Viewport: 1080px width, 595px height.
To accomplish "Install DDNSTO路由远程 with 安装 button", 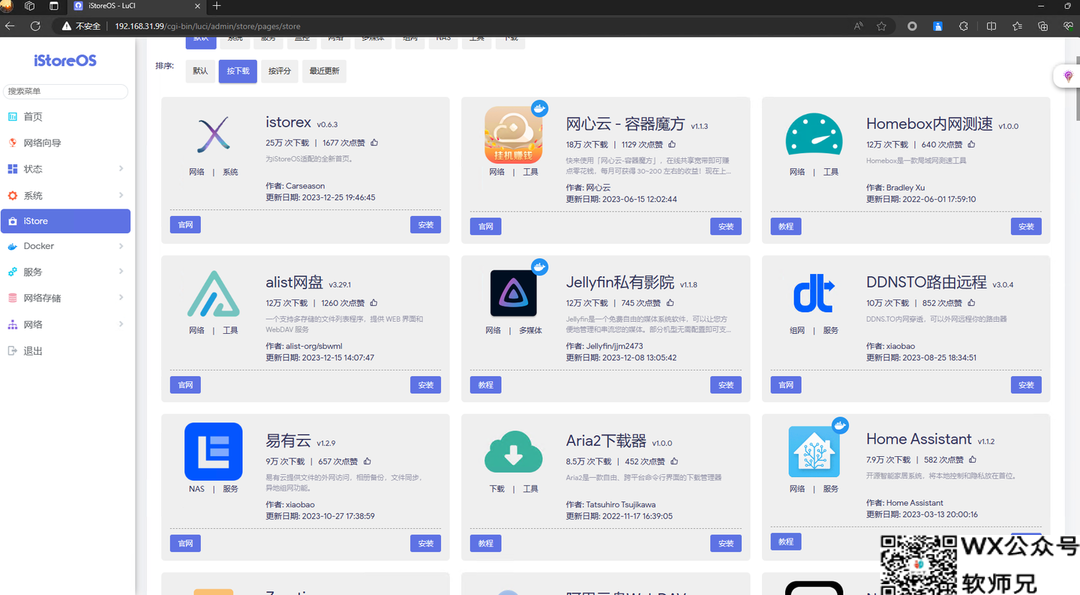I will tap(1026, 385).
